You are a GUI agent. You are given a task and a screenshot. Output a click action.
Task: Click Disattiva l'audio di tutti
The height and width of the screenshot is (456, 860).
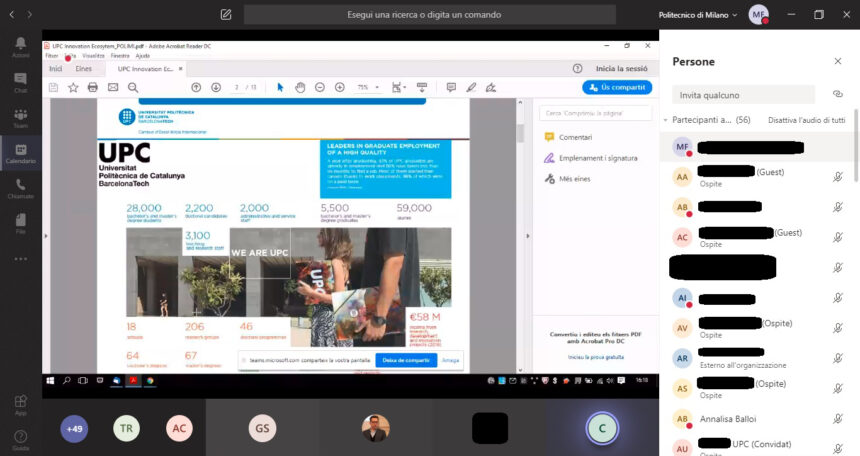click(806, 120)
